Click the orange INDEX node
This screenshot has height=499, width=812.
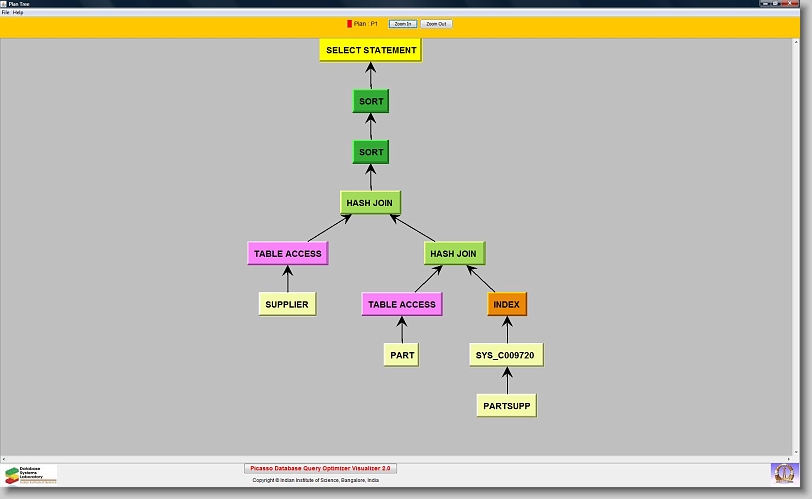pos(507,304)
